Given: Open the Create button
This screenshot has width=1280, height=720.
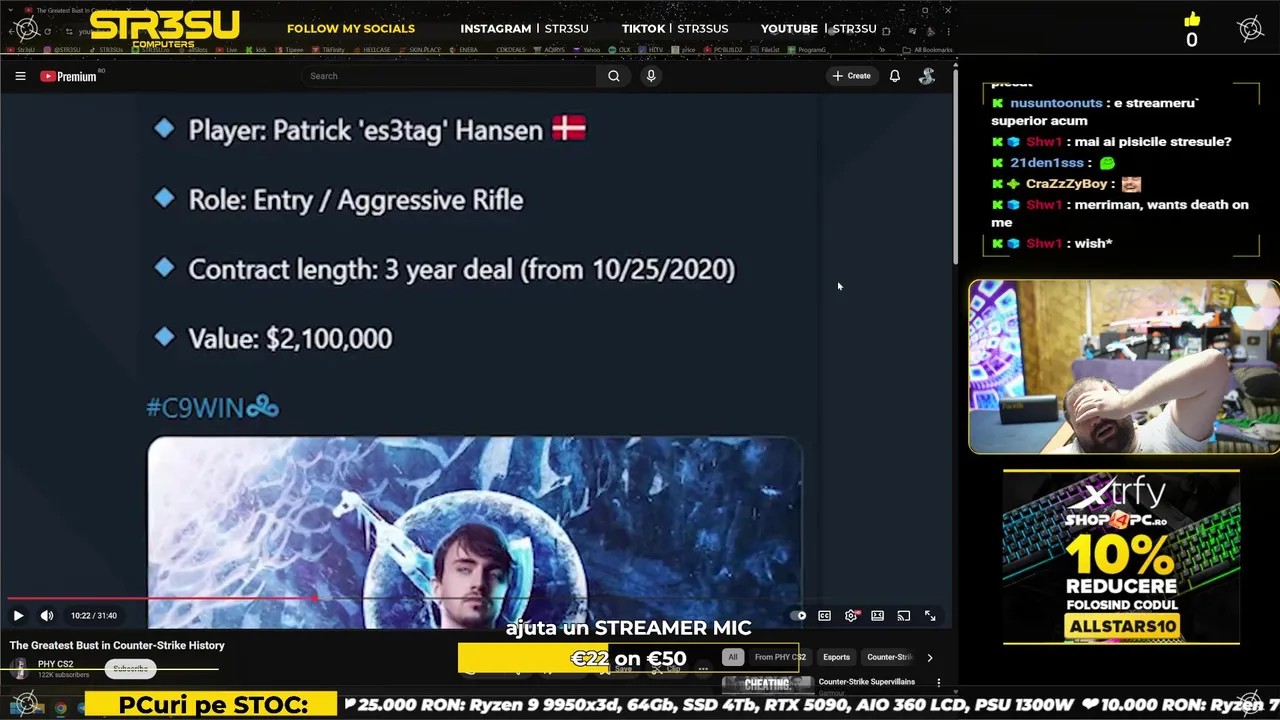Looking at the screenshot, I should (x=851, y=76).
